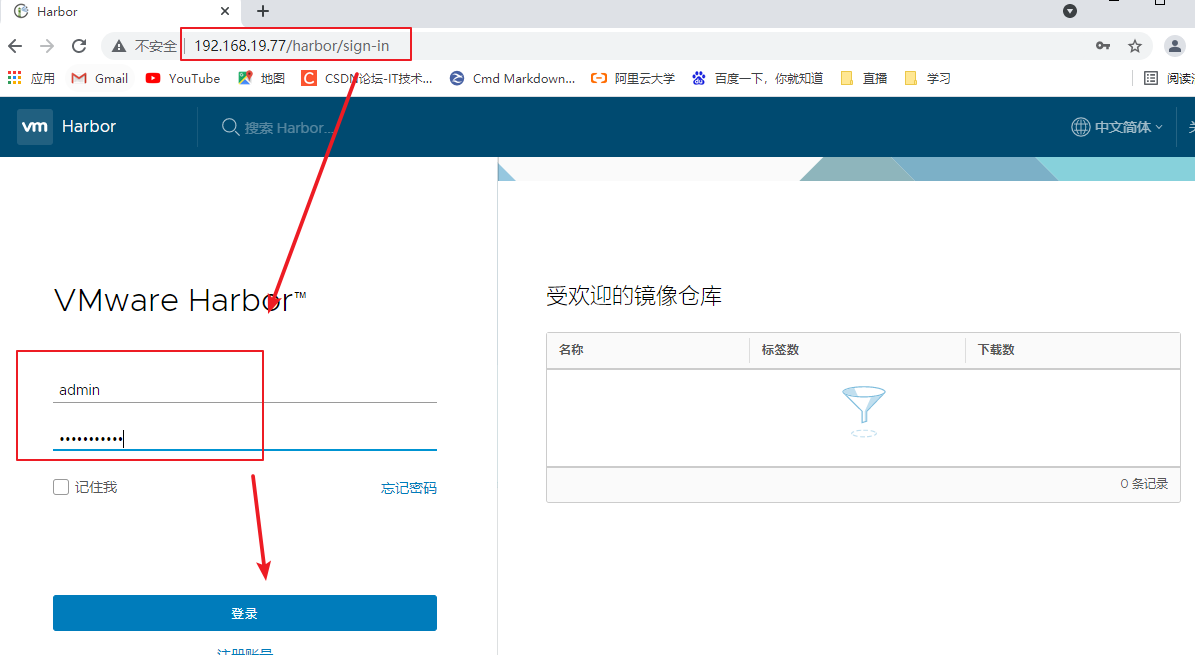
Task: Go forward with the browser forward arrow
Action: pos(47,47)
